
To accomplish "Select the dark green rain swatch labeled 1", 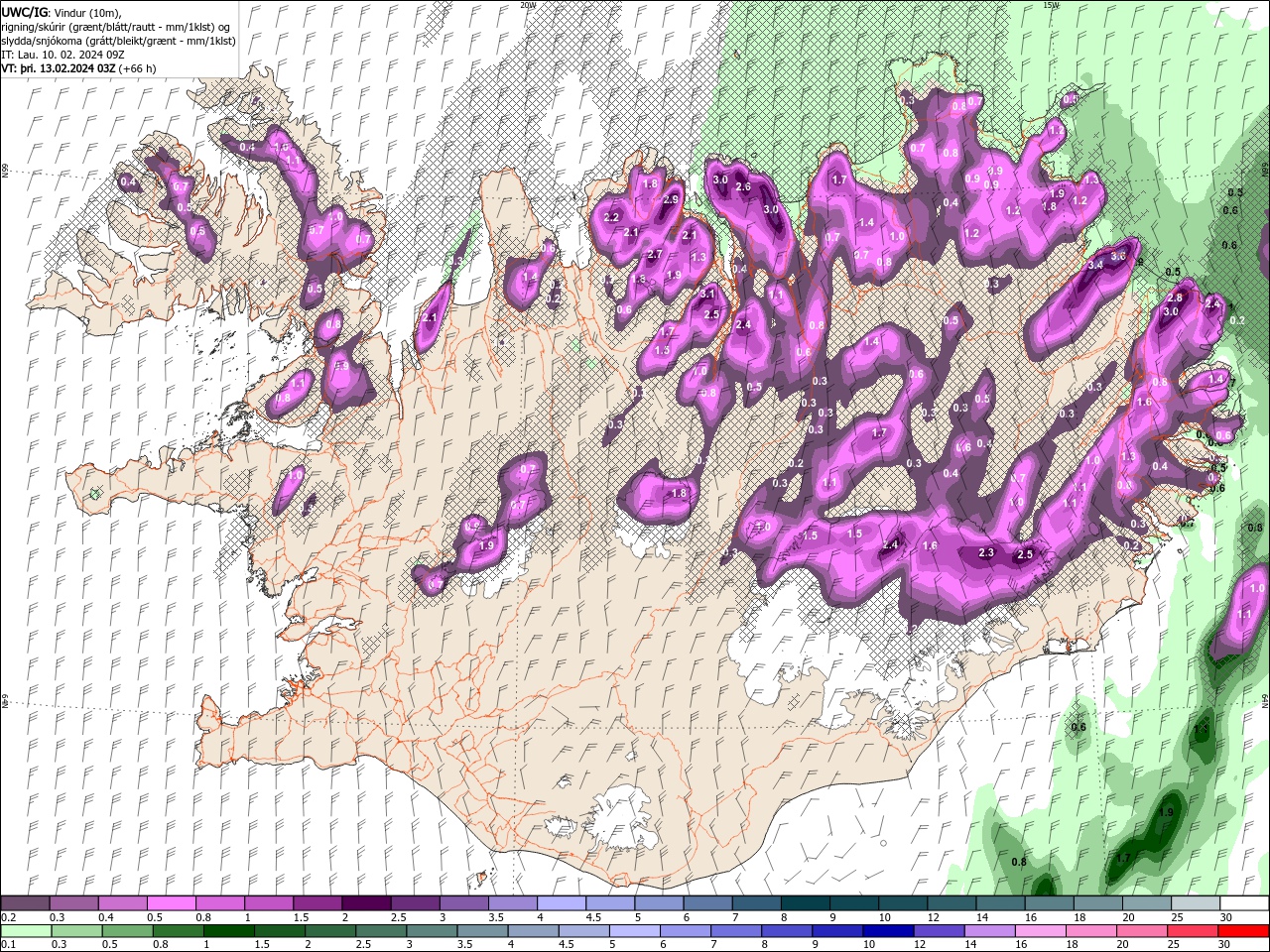I will point(229,931).
